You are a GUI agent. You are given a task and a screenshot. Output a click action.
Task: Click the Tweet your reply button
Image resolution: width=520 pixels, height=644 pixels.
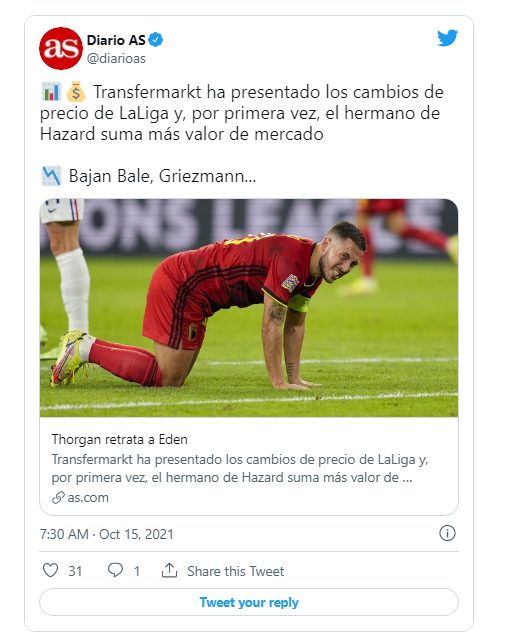click(249, 602)
